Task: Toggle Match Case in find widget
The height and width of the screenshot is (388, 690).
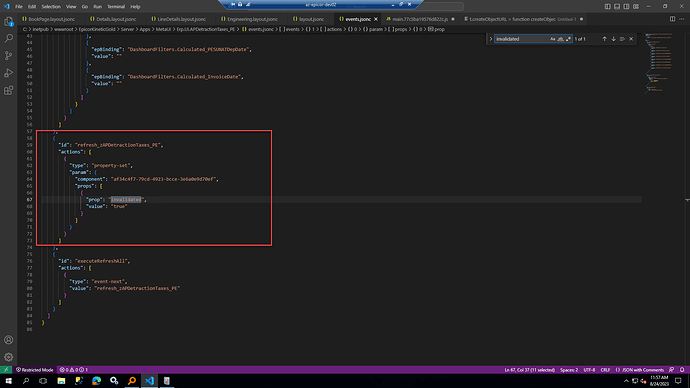Action: [x=553, y=39]
